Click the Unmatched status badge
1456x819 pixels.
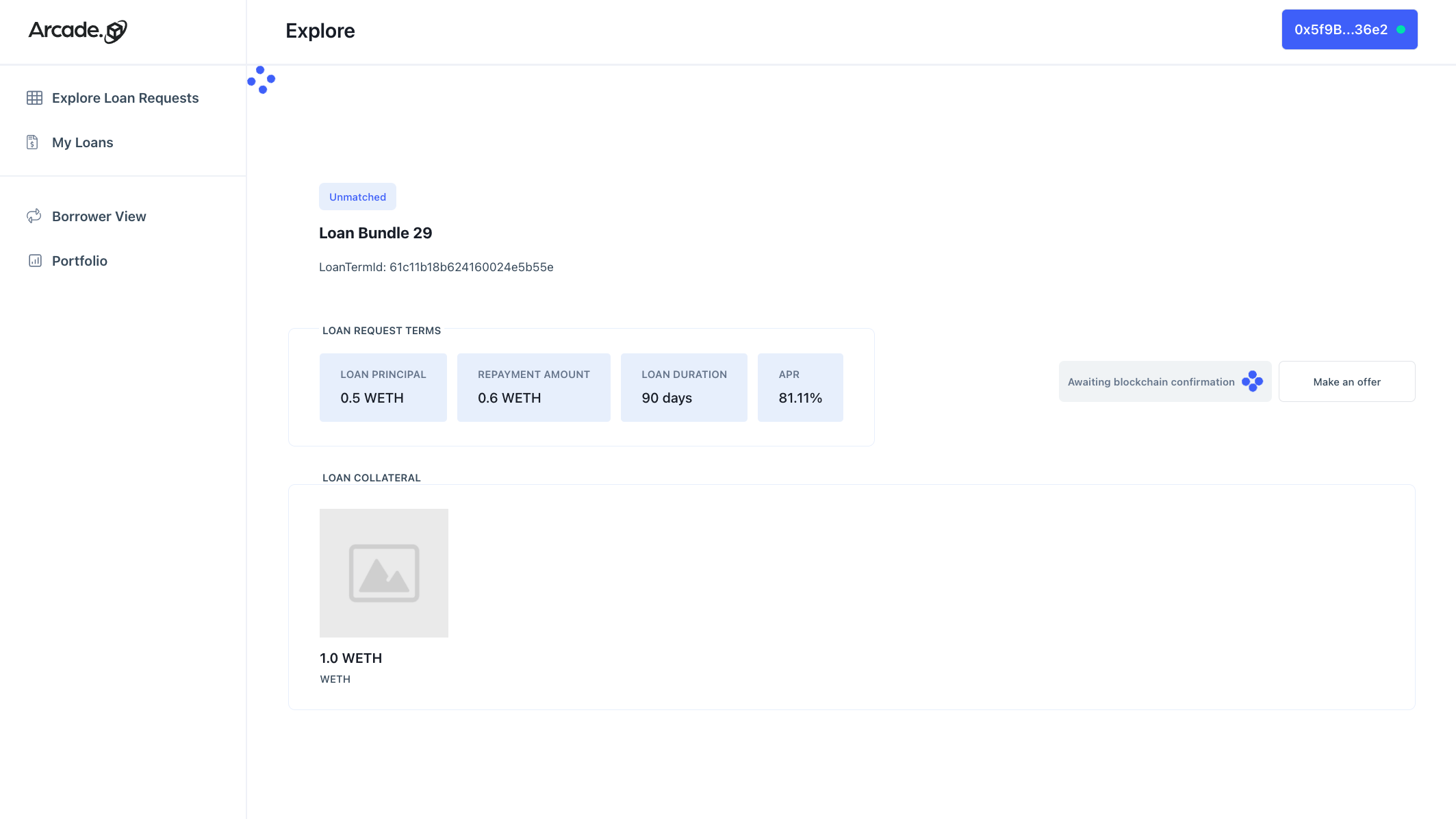pos(357,197)
